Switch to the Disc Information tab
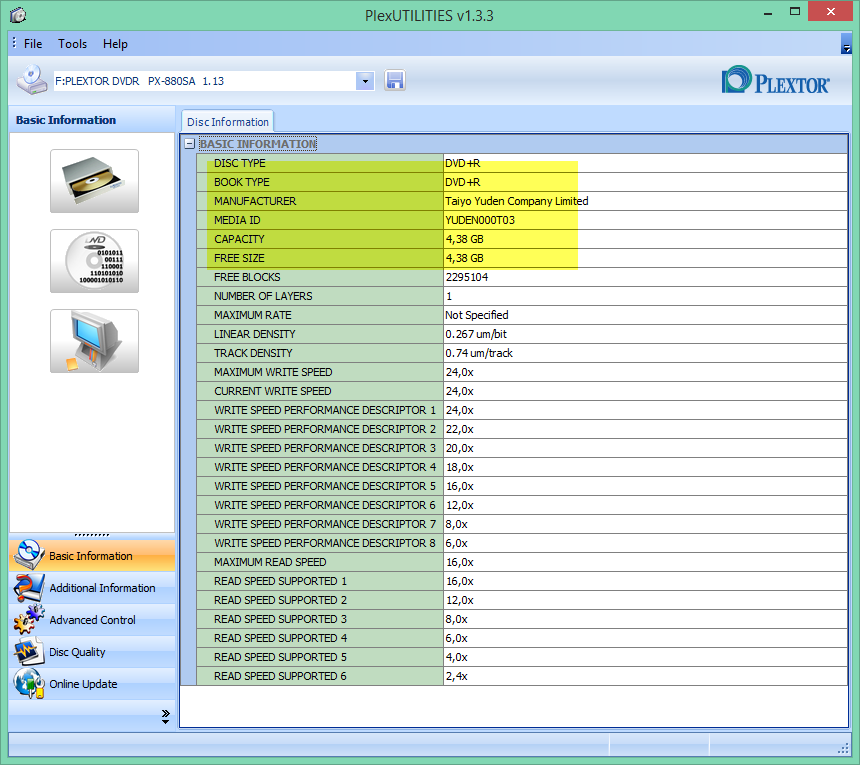Viewport: 860px width, 765px height. click(x=228, y=122)
